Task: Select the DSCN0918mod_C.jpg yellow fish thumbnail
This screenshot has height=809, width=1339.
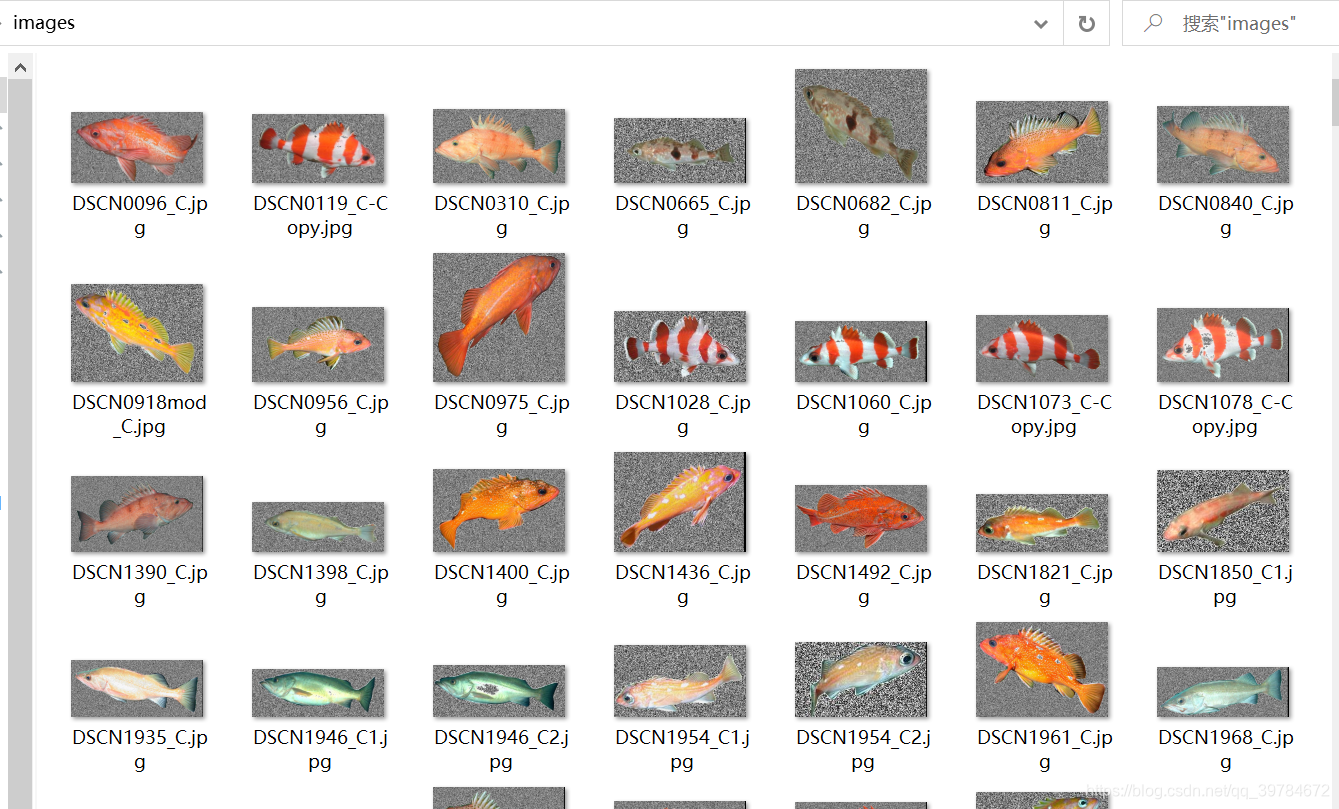Action: [x=137, y=333]
